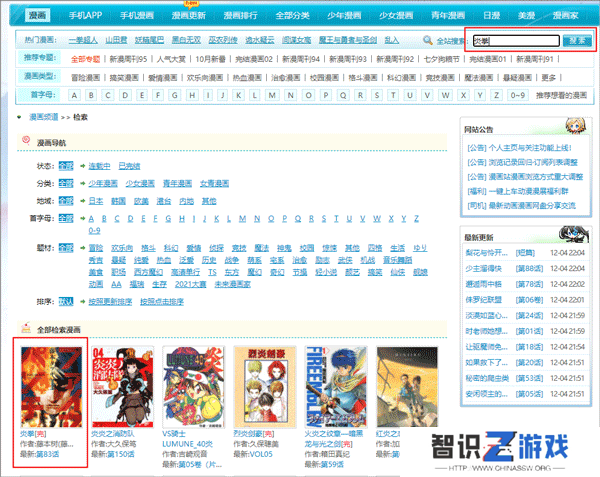Filter category by 少女漫画 in 漫画导航
Image resolution: width=600 pixels, height=477 pixels.
140,184
